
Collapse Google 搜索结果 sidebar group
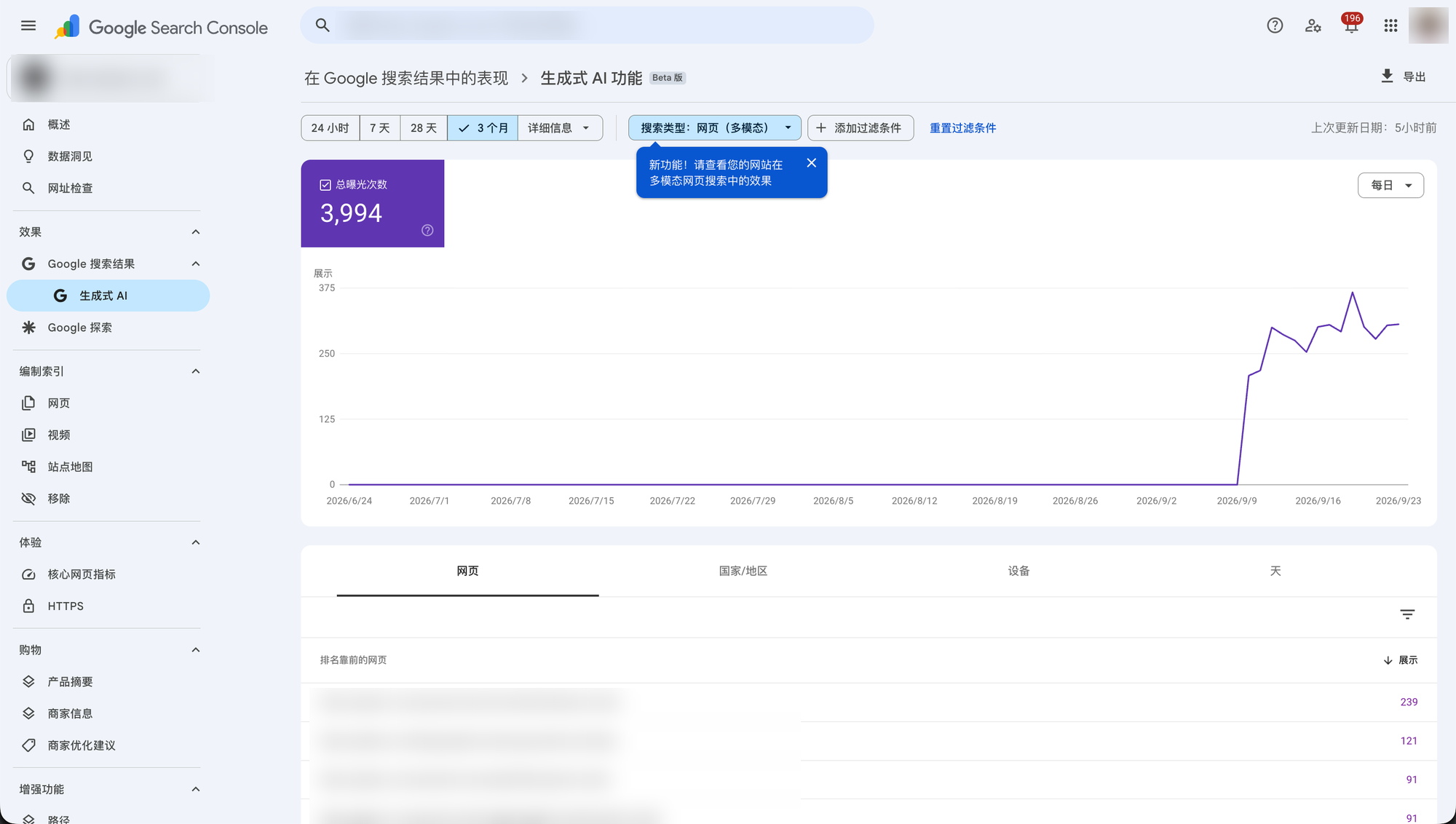(x=195, y=264)
